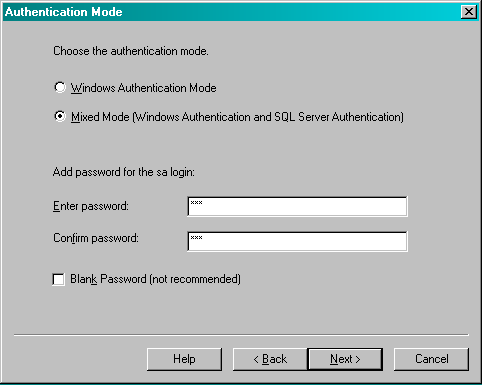Proceed with the Next button

[345, 359]
